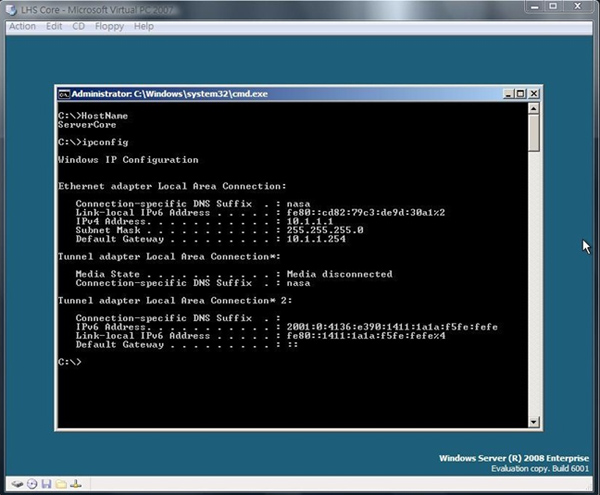600x495 pixels.
Task: Open the Floppy menu
Action: click(x=107, y=26)
